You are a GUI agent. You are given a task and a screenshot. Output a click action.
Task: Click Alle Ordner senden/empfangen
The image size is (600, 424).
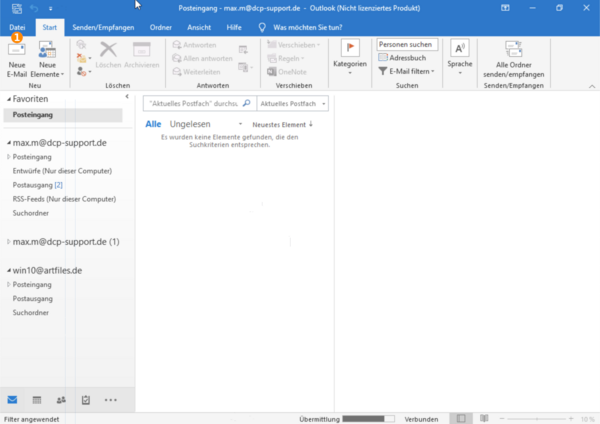tap(514, 60)
